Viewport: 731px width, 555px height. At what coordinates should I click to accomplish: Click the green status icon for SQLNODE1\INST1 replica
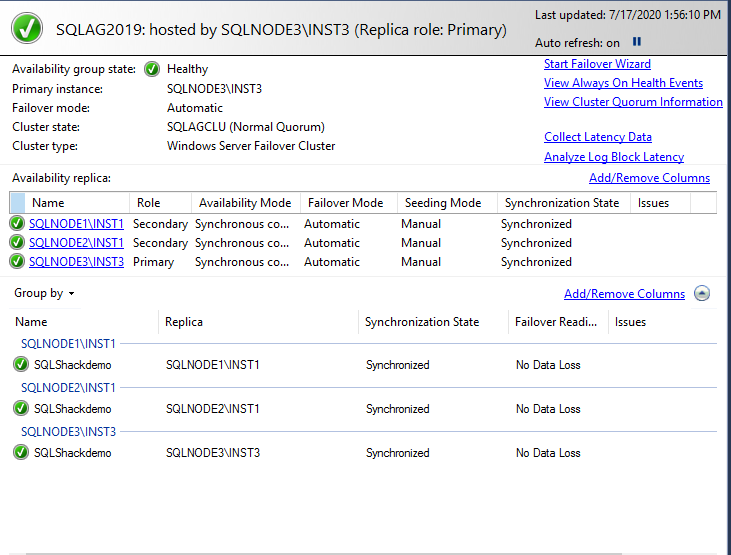[x=17, y=224]
